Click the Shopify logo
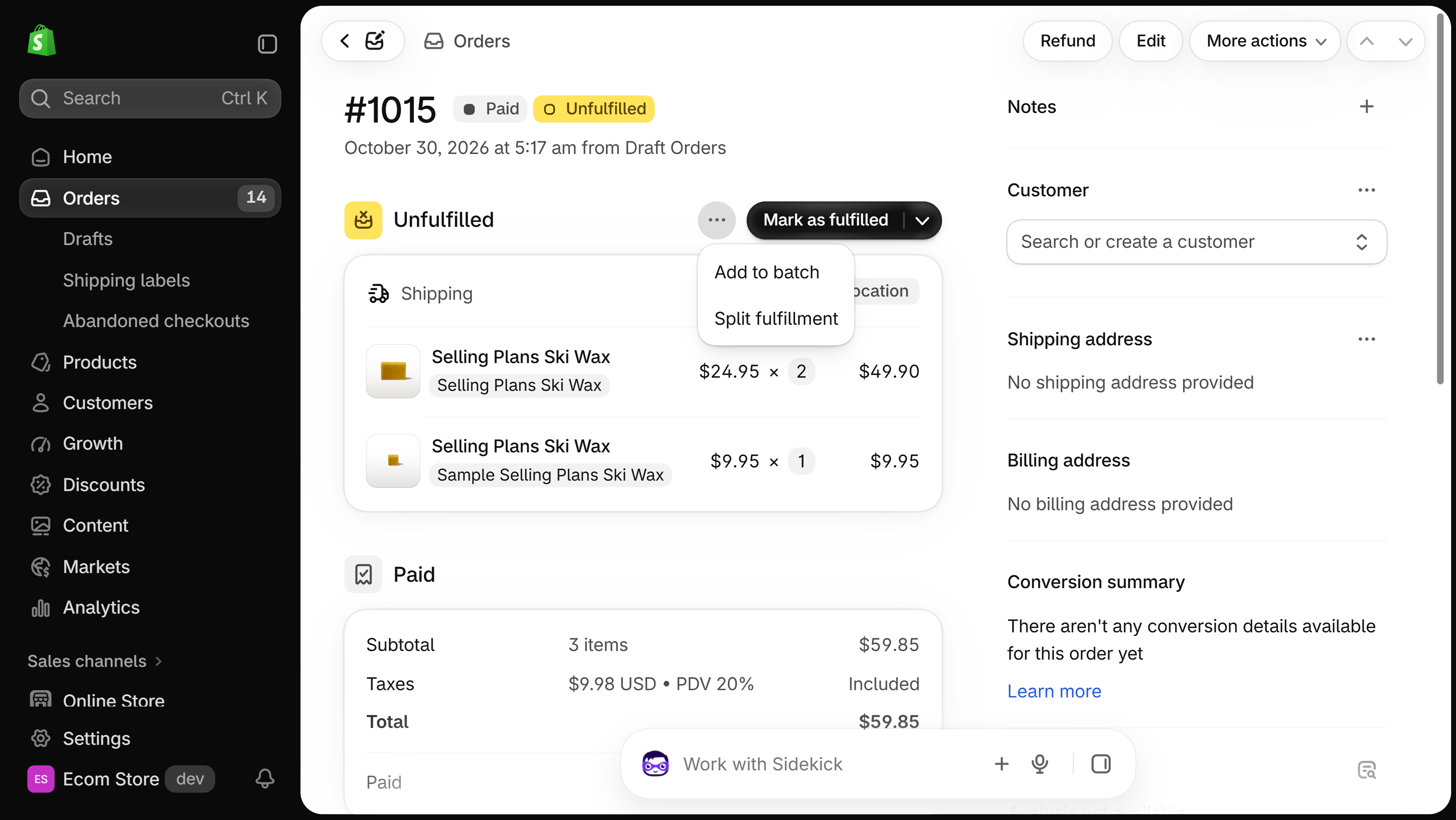 41,41
